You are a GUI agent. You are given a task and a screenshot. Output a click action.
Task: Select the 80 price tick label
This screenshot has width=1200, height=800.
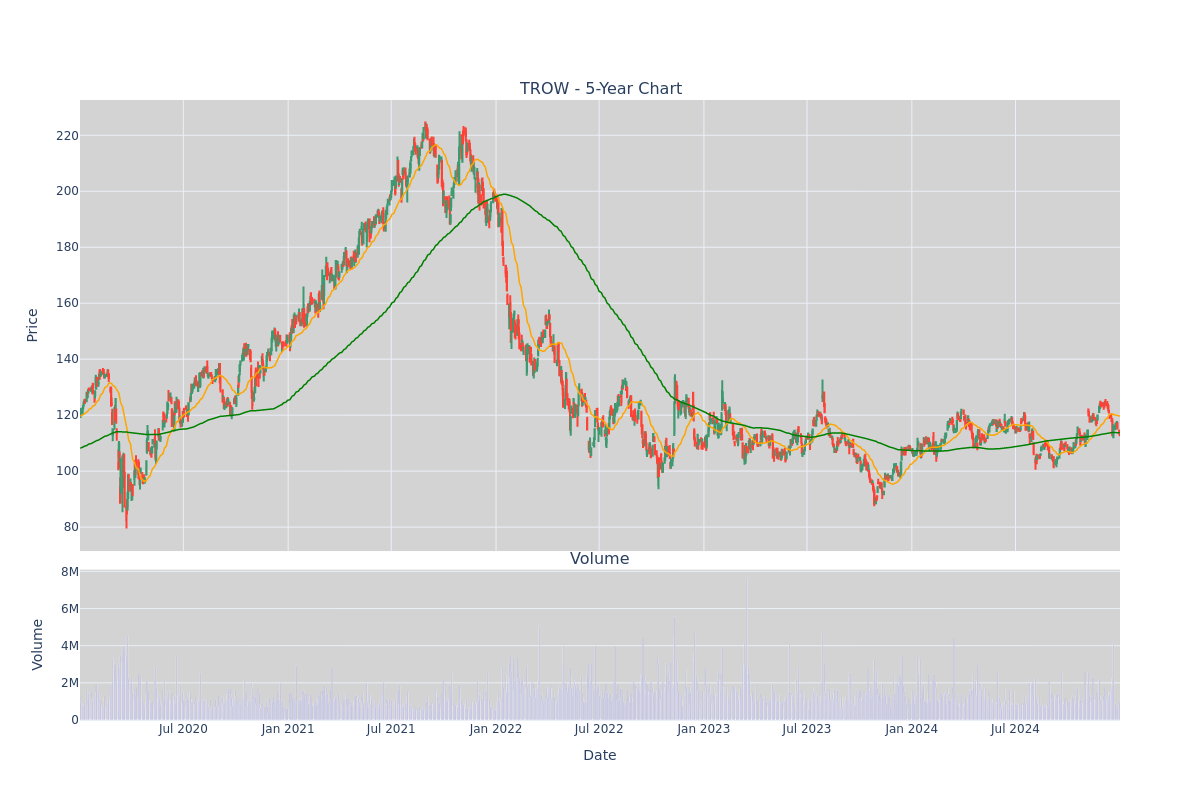(x=71, y=527)
